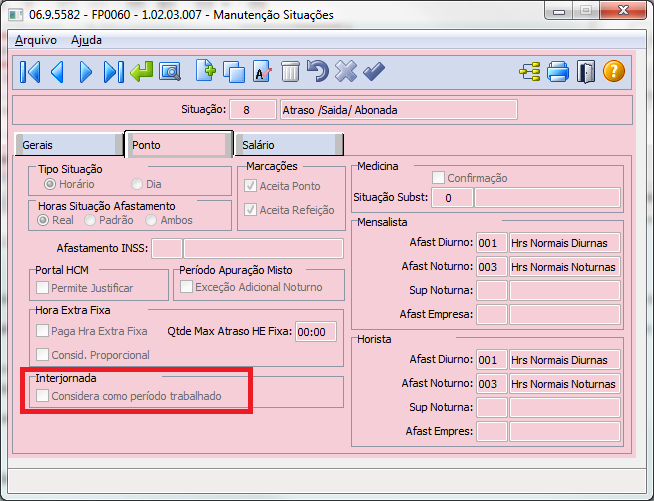Switch to the Gerais tab

click(x=69, y=145)
